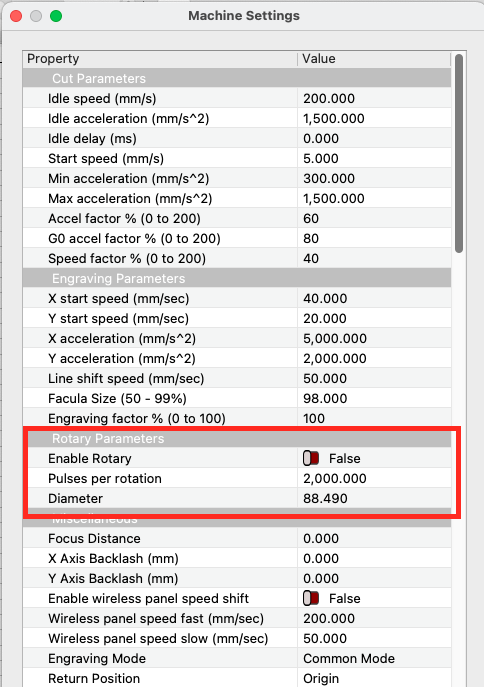Select the Max acceleration value field
Image resolution: width=484 pixels, height=687 pixels.
(x=374, y=198)
